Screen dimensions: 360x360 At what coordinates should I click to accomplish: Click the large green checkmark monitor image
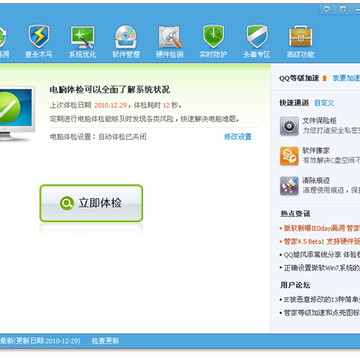(x=17, y=113)
